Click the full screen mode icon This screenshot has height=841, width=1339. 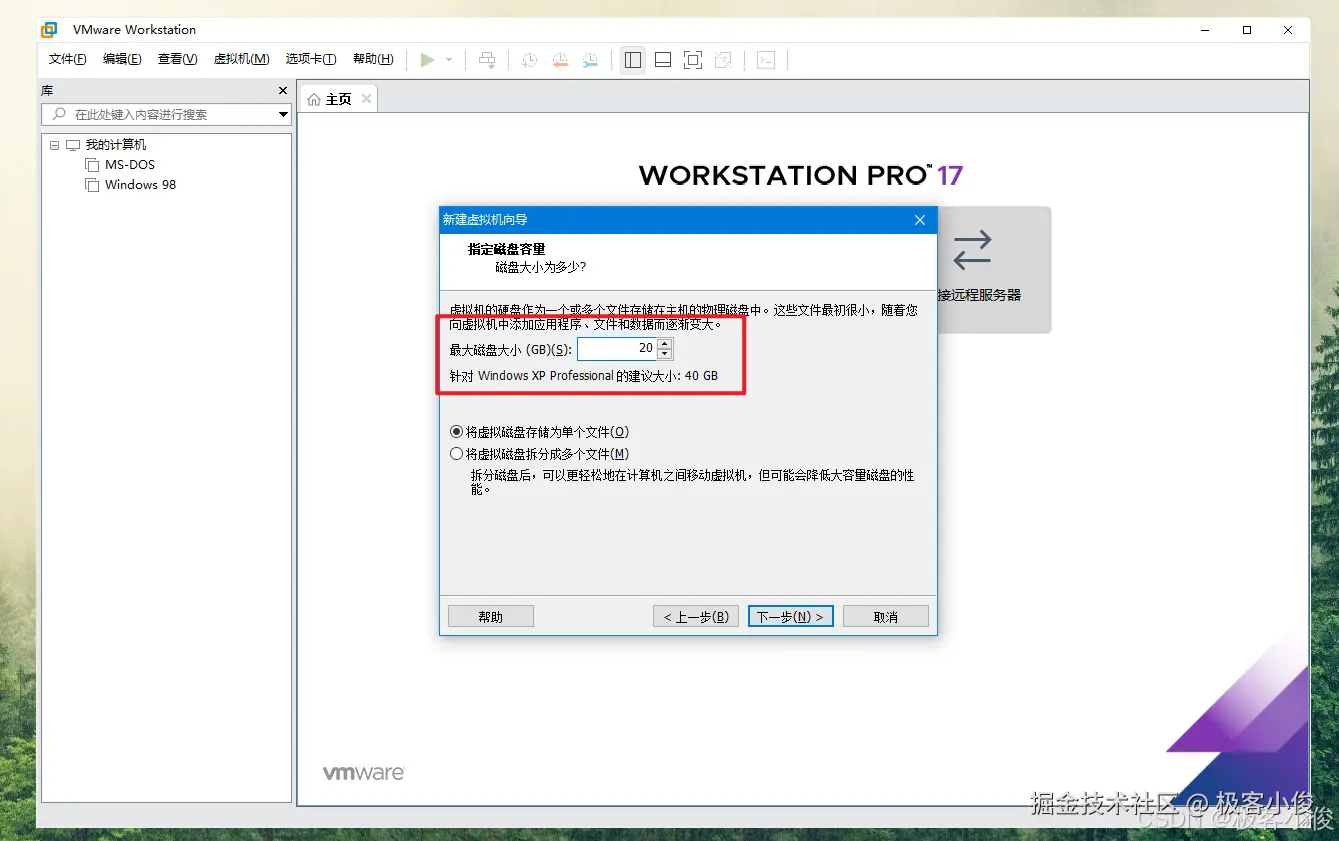693,60
